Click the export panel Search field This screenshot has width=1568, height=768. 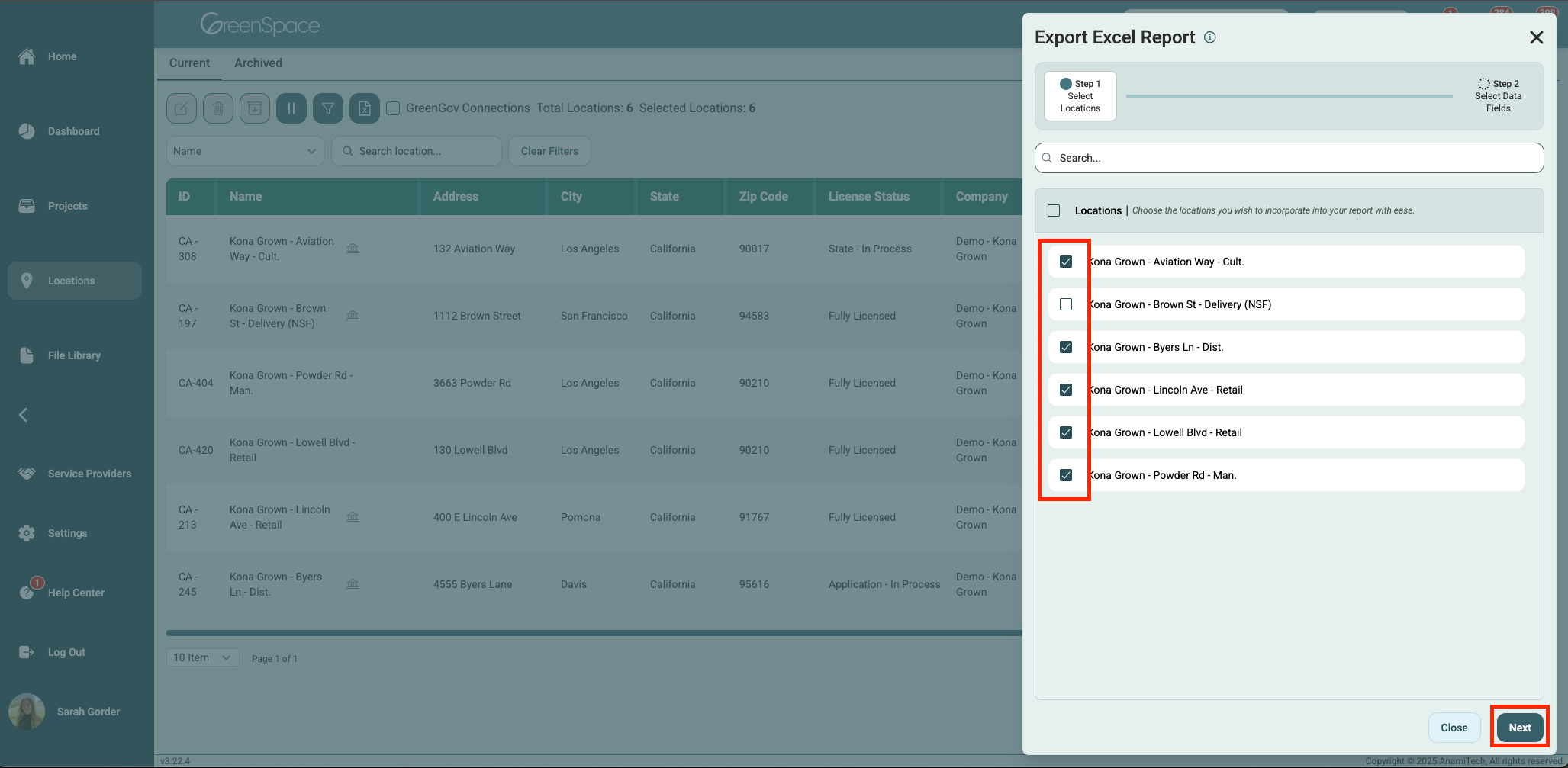[x=1289, y=158]
